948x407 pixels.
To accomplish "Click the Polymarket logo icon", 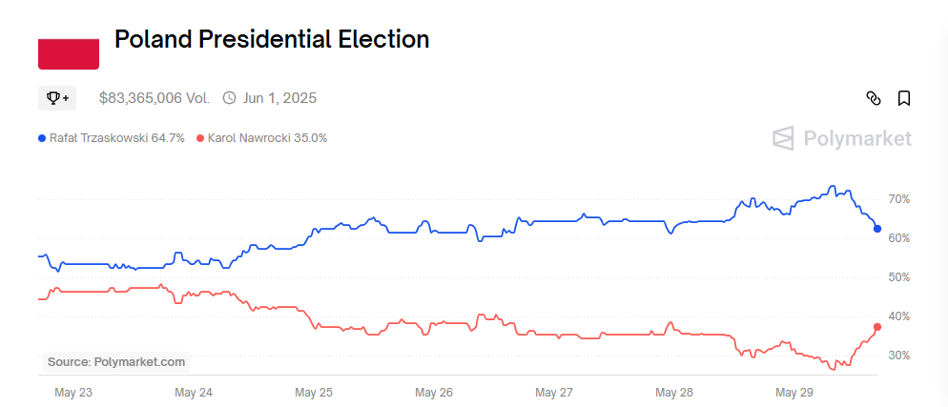I will point(784,138).
